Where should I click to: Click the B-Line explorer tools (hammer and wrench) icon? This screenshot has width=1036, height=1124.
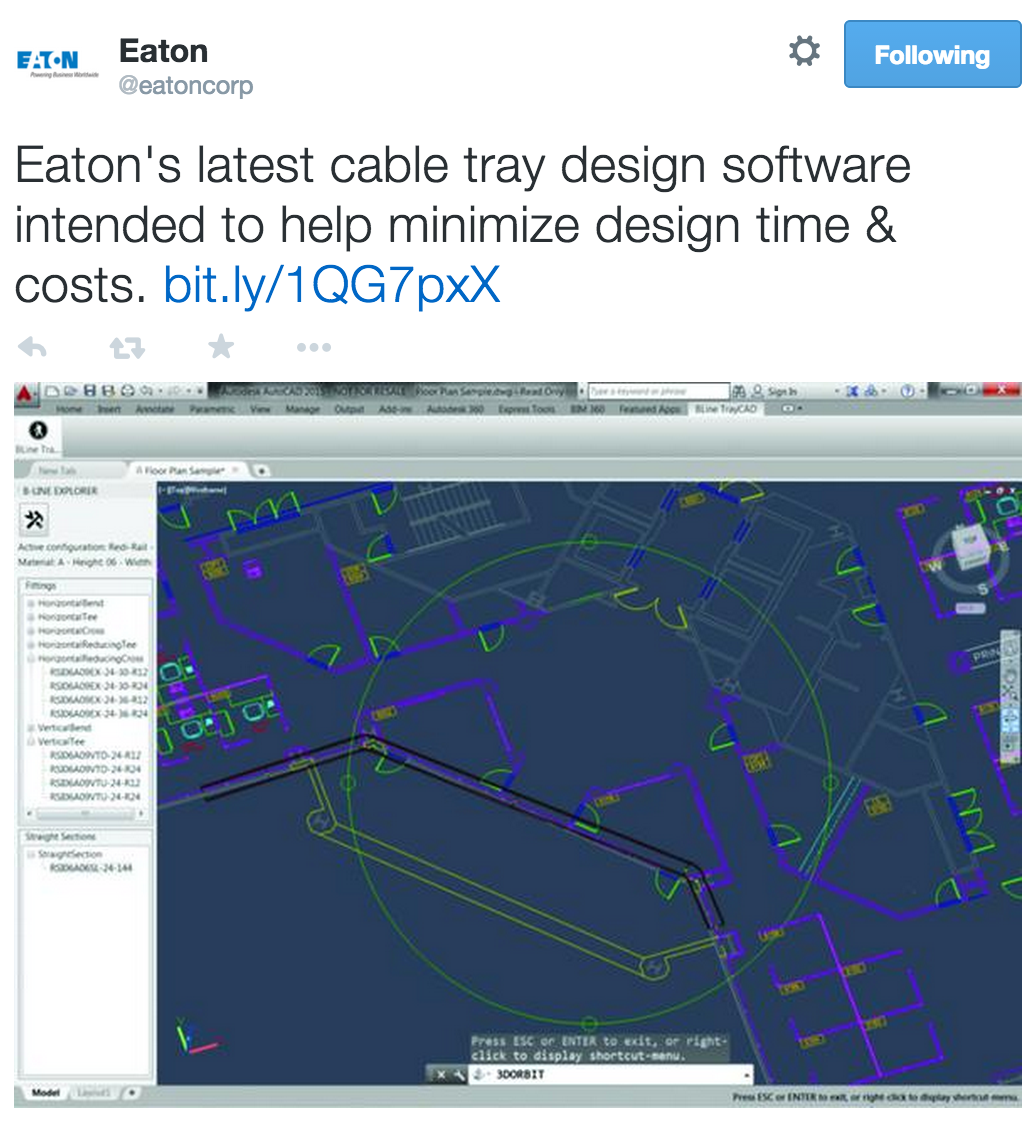[35, 520]
